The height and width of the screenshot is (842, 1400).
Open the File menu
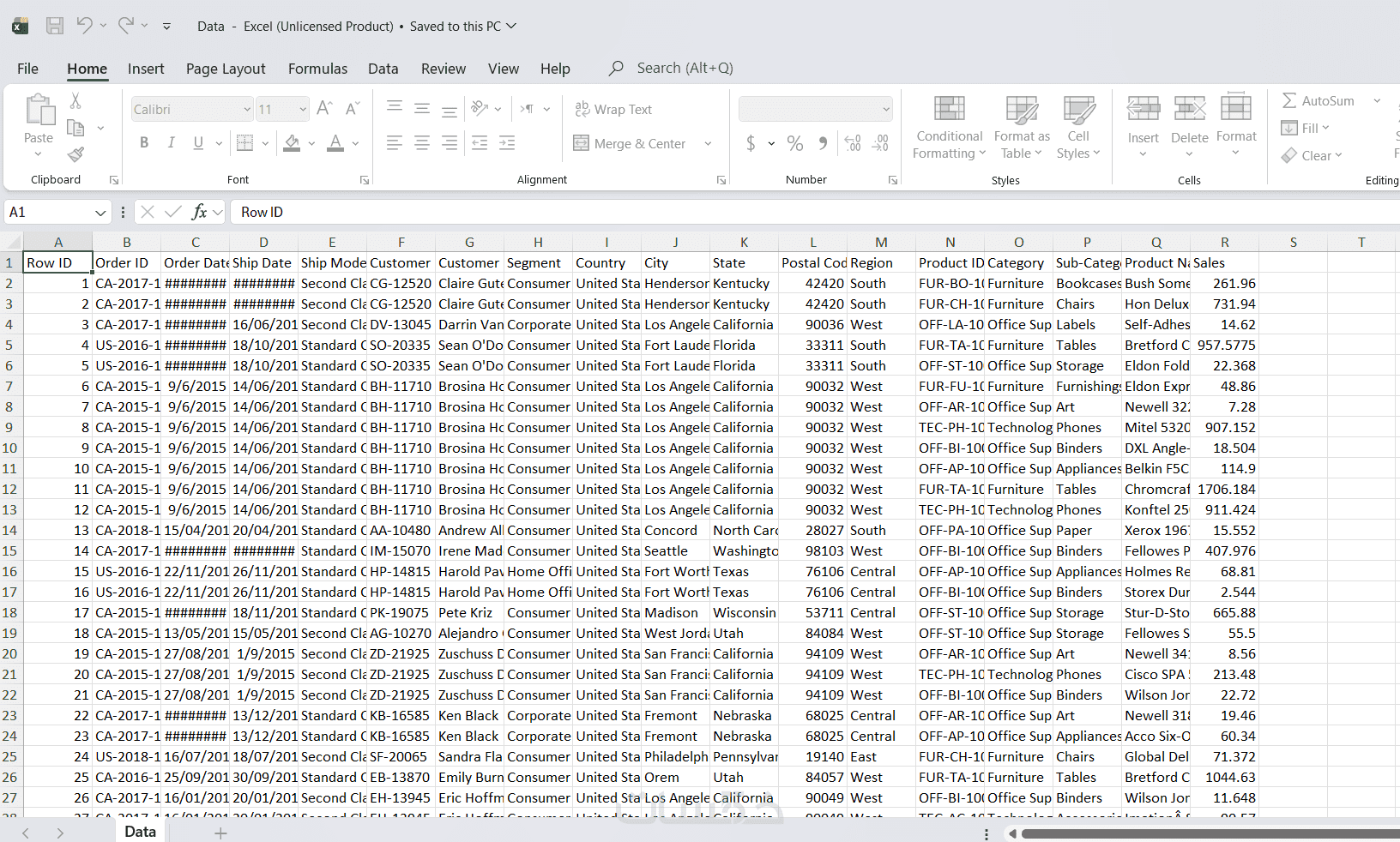coord(27,69)
